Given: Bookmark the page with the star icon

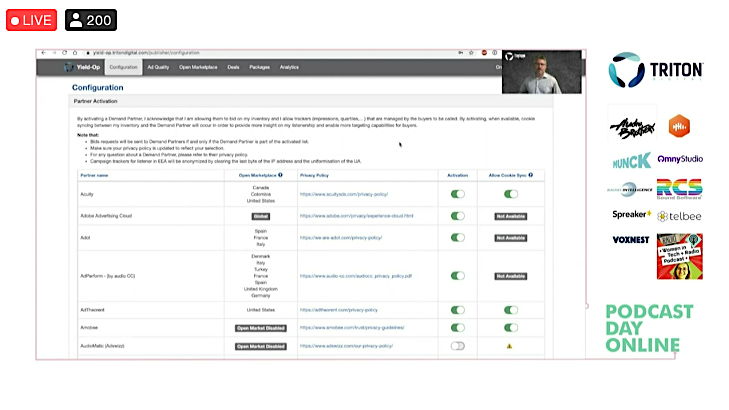Looking at the screenshot, I should (471, 53).
